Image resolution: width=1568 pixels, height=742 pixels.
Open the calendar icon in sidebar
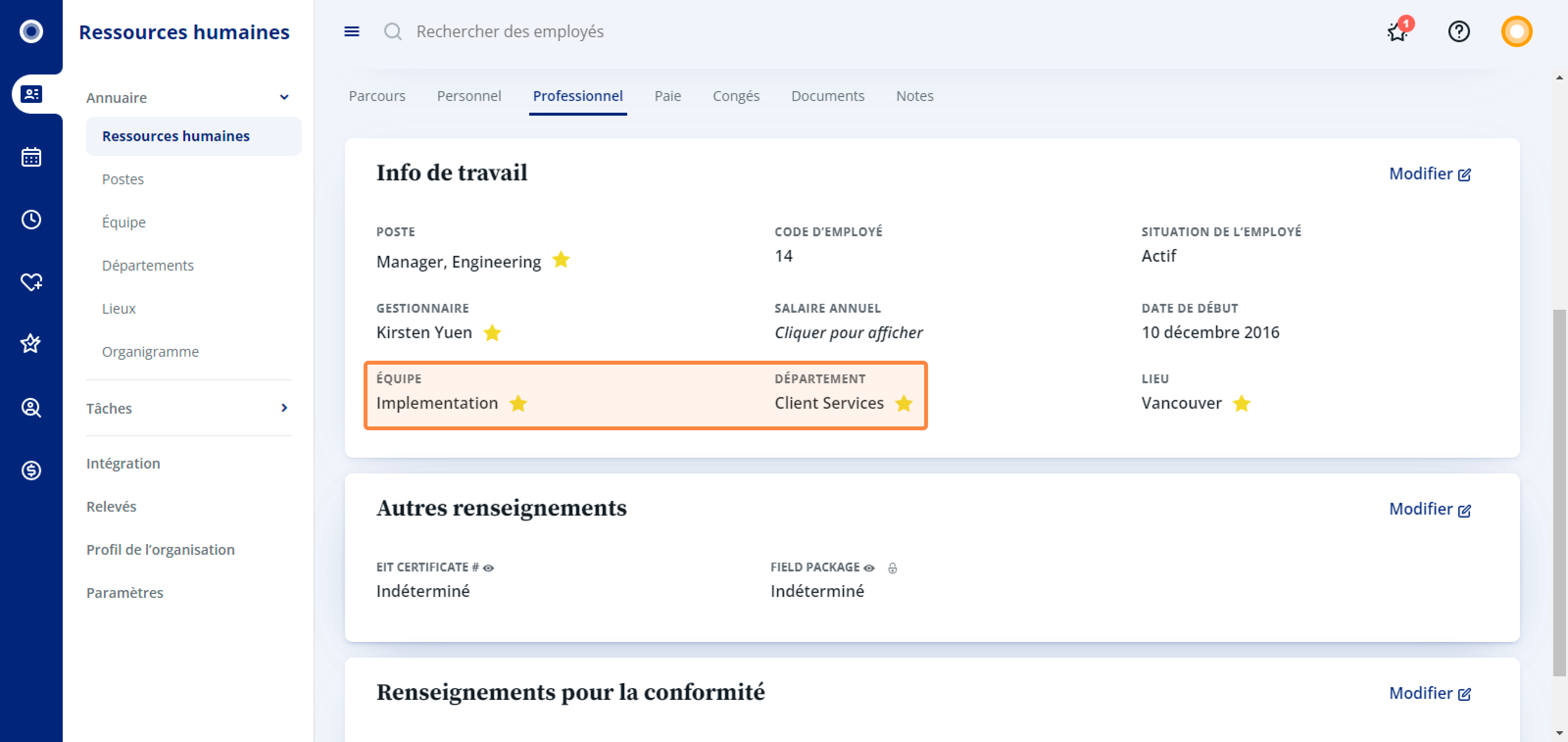click(31, 157)
